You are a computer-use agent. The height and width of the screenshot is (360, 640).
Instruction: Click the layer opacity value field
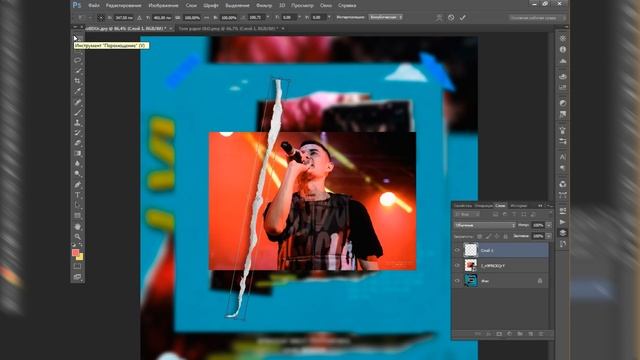pyautogui.click(x=538, y=225)
